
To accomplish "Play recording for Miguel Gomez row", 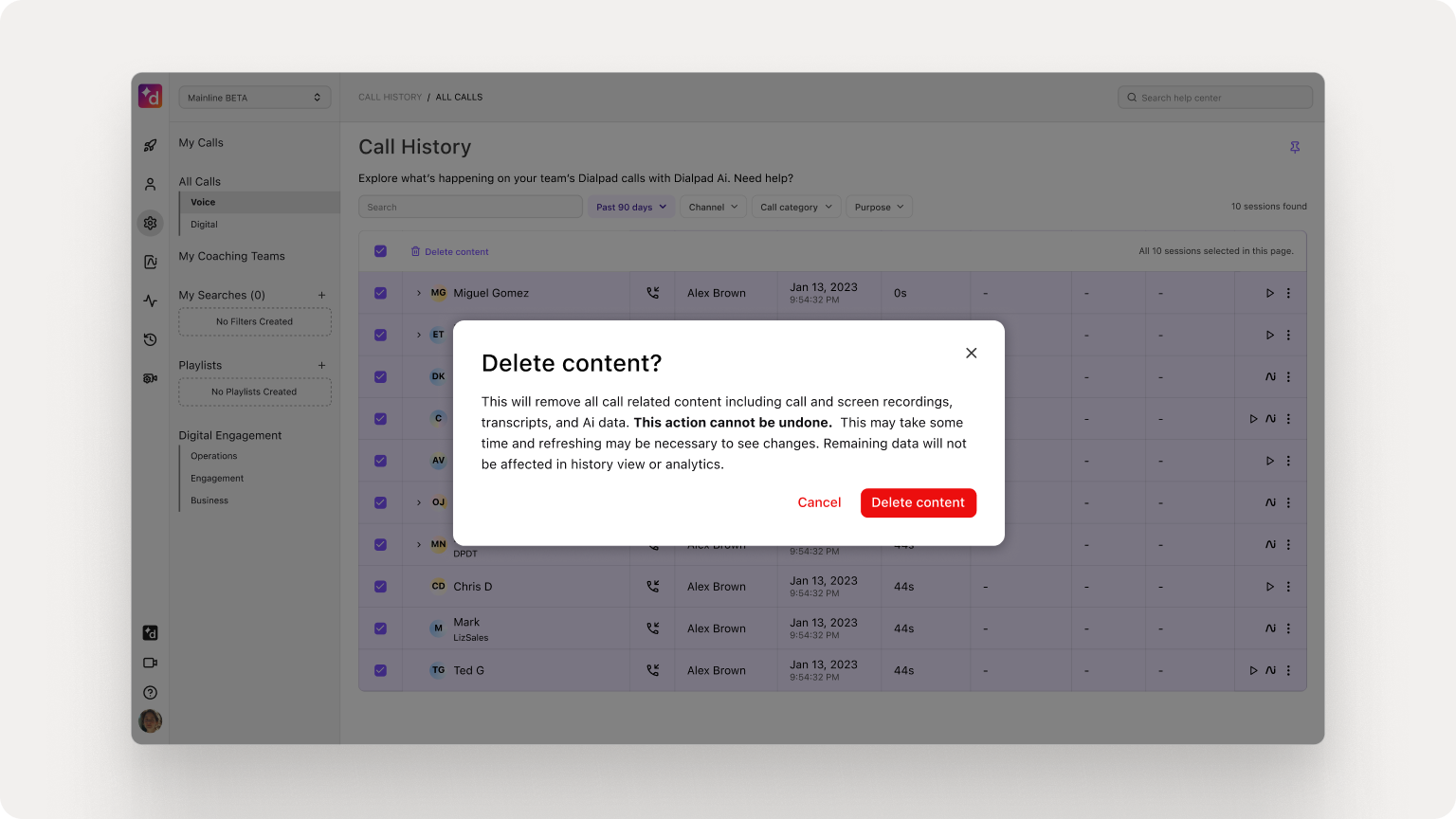I will pos(1270,294).
